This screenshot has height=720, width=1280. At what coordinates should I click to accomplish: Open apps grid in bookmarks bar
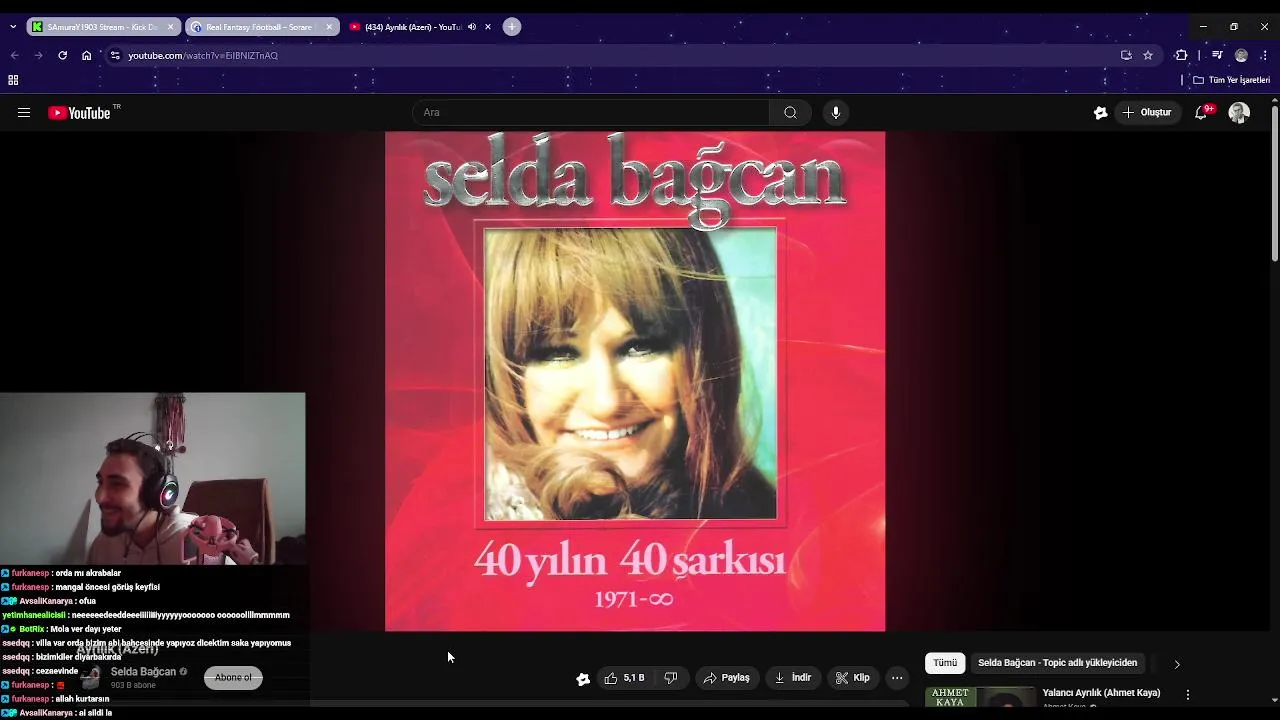(13, 80)
